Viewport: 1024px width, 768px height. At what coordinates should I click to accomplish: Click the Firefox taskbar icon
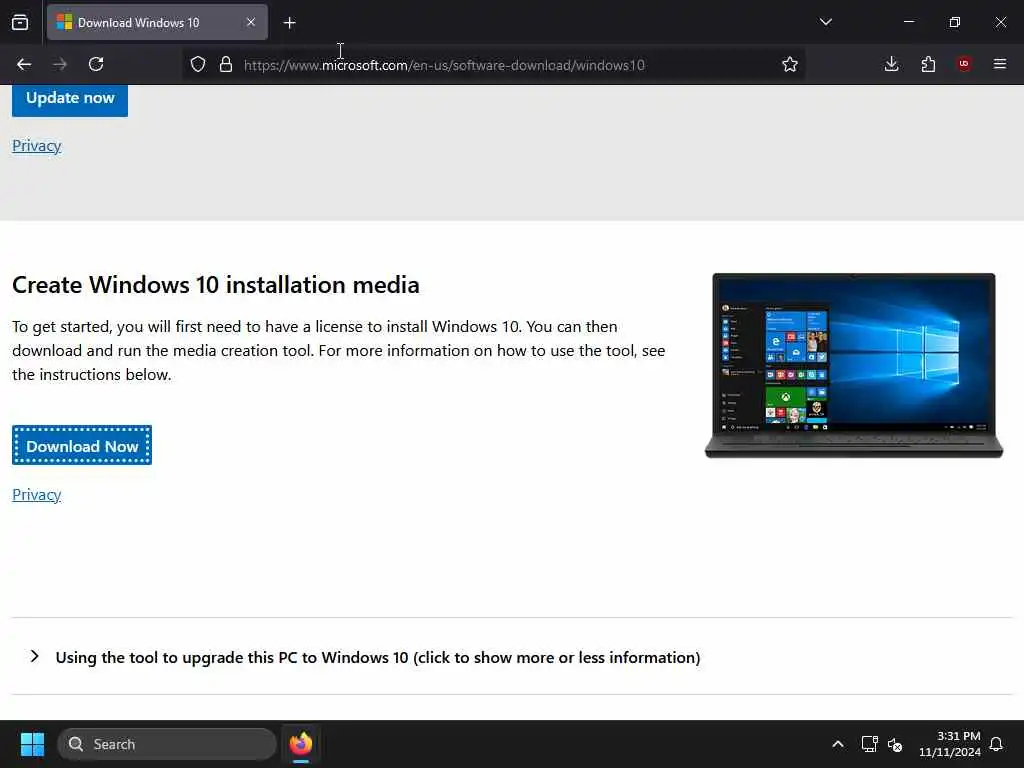coord(300,744)
